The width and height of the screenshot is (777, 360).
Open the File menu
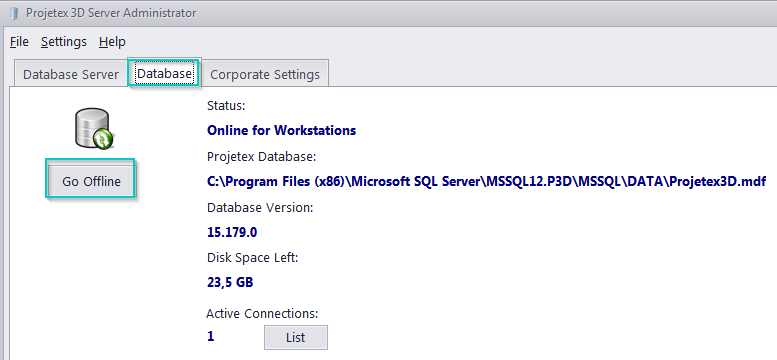click(x=19, y=42)
